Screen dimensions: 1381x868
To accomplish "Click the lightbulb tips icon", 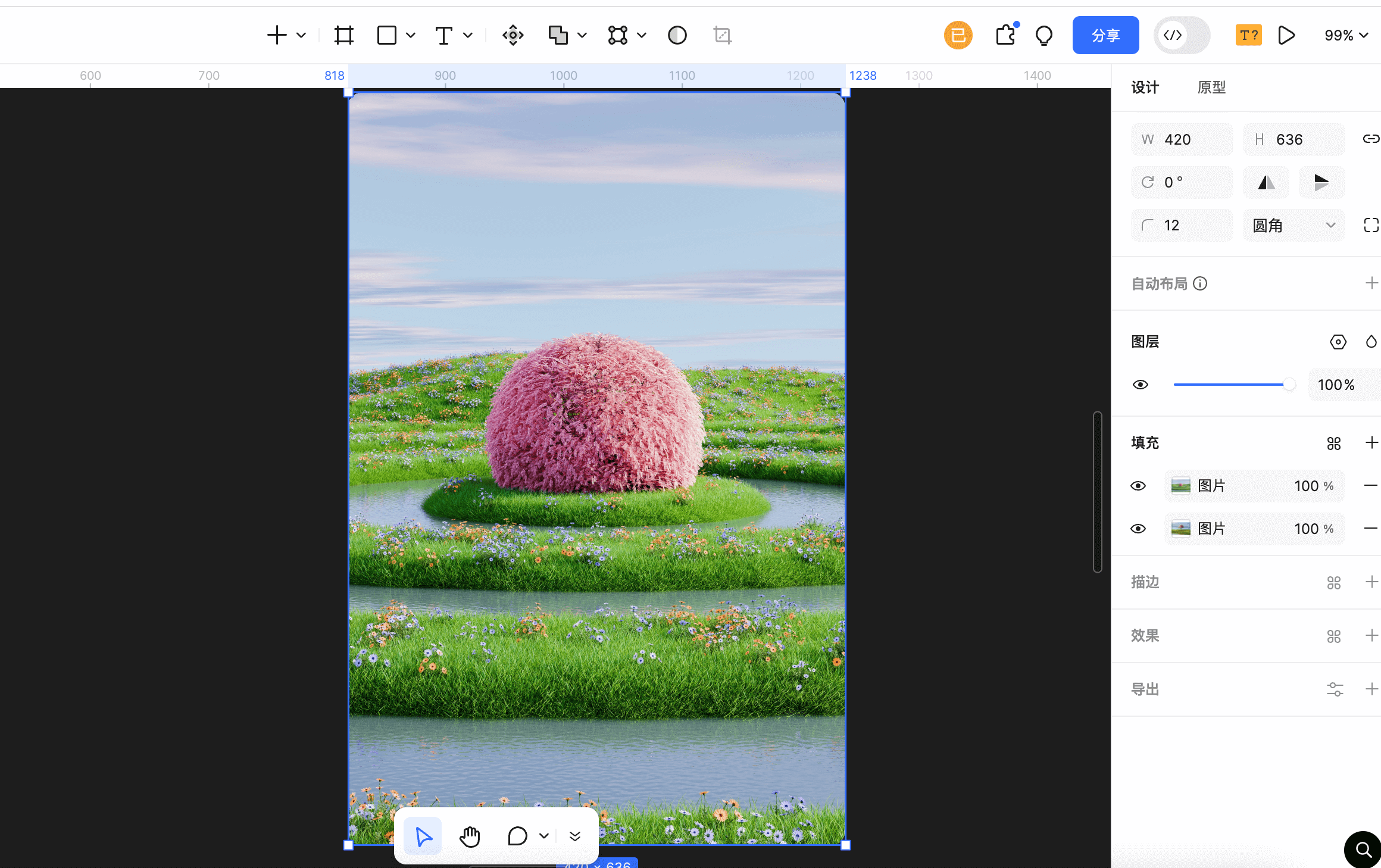I will coord(1044,35).
